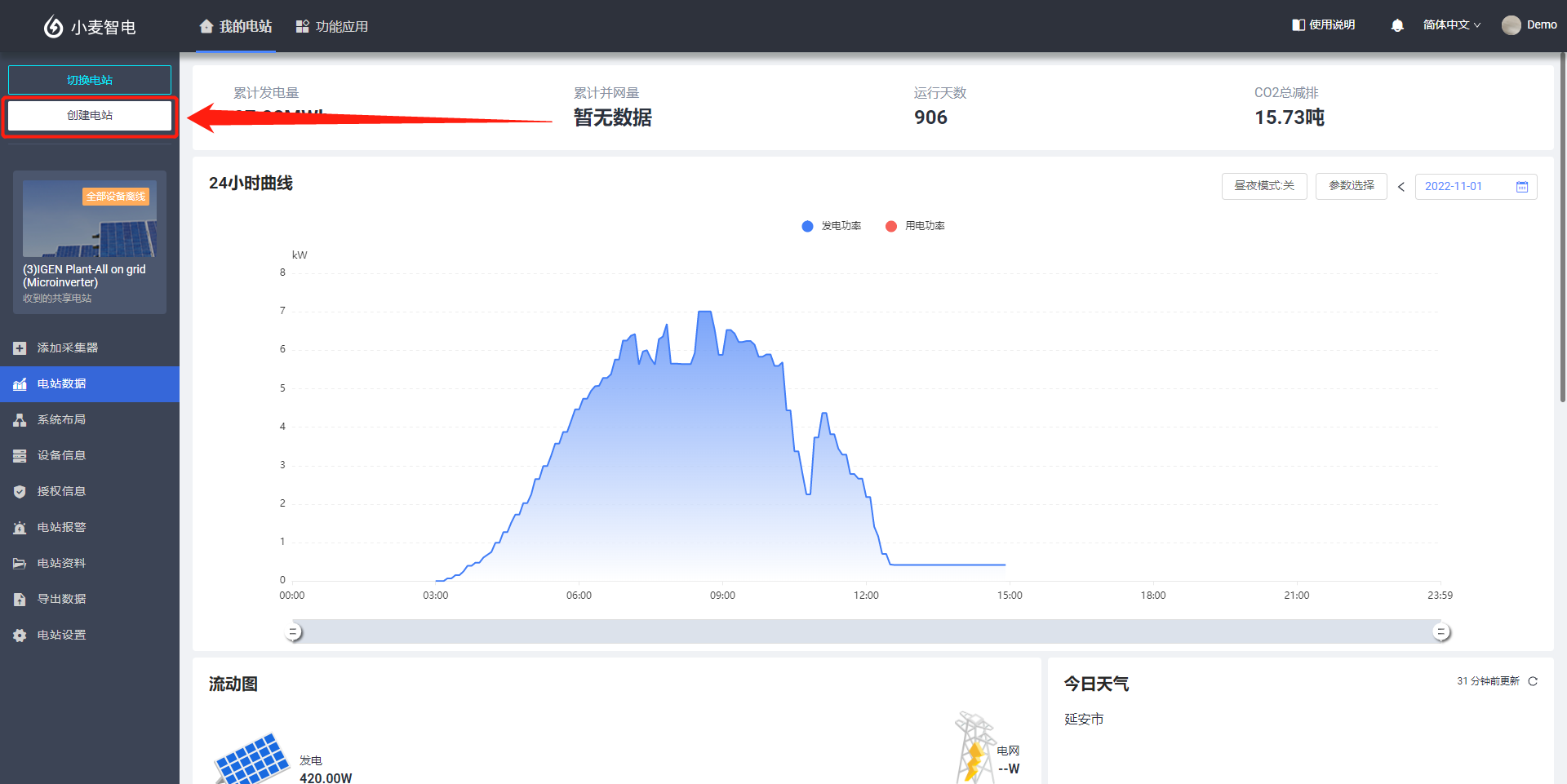Open the calendar date picker icon
The image size is (1567, 784).
(1521, 187)
